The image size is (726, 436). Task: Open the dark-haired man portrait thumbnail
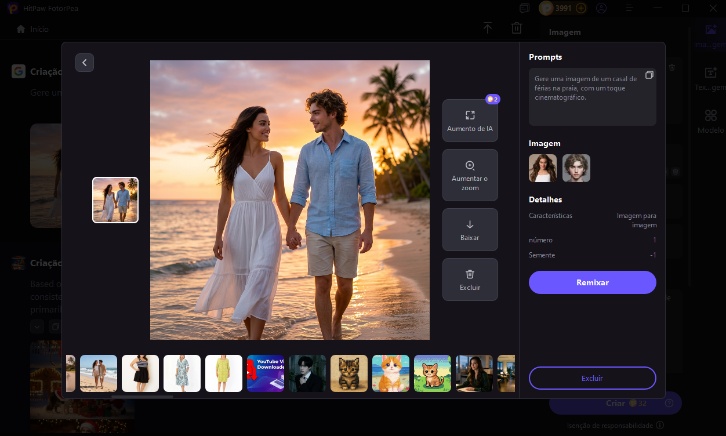click(x=307, y=373)
